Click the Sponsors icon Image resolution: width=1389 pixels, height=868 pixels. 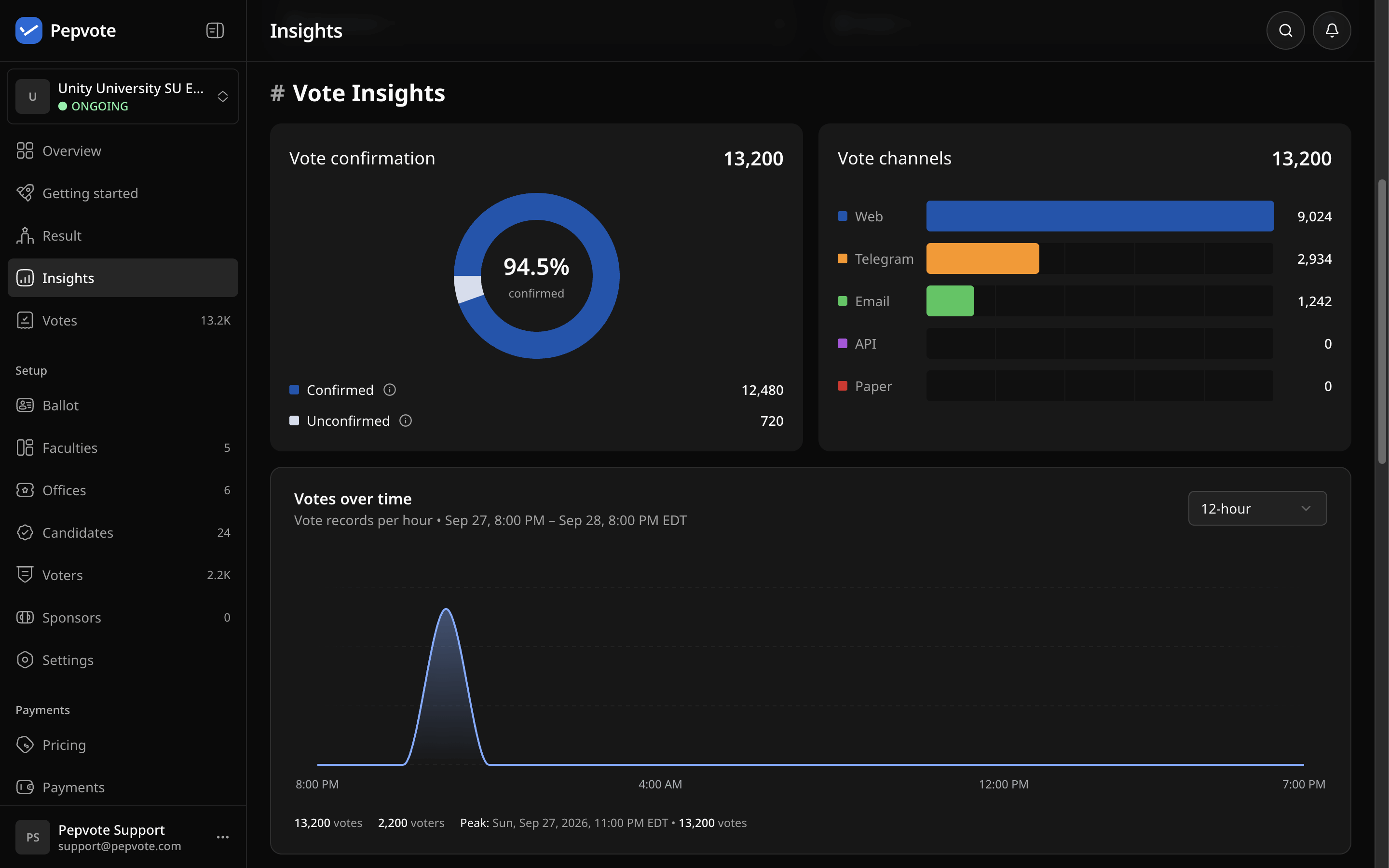25,617
